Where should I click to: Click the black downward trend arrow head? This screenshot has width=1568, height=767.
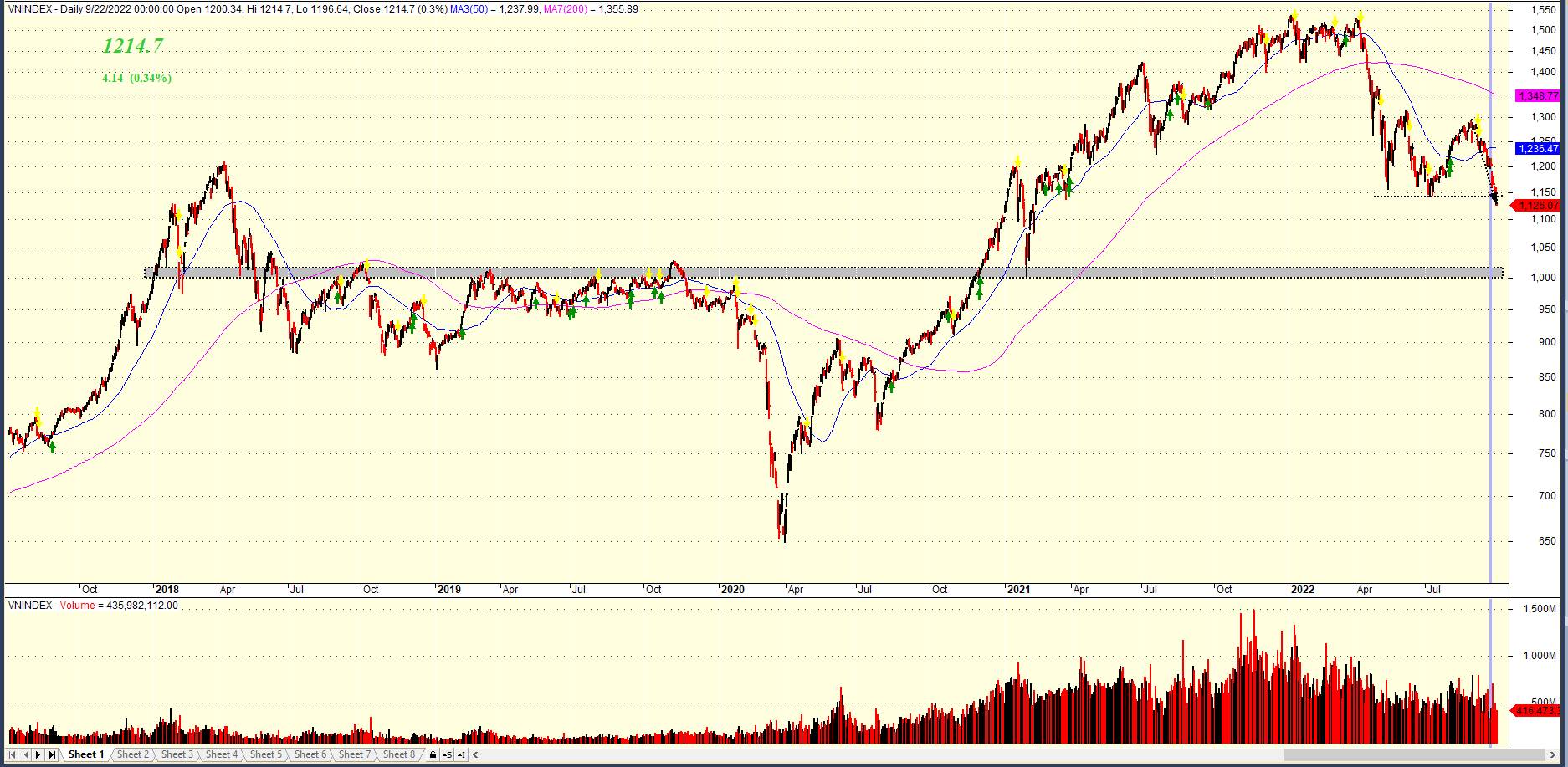click(1494, 199)
